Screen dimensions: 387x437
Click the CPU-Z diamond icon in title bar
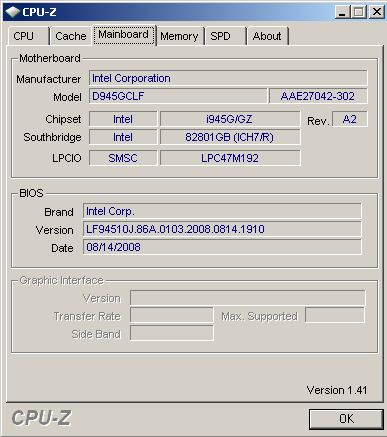click(13, 12)
